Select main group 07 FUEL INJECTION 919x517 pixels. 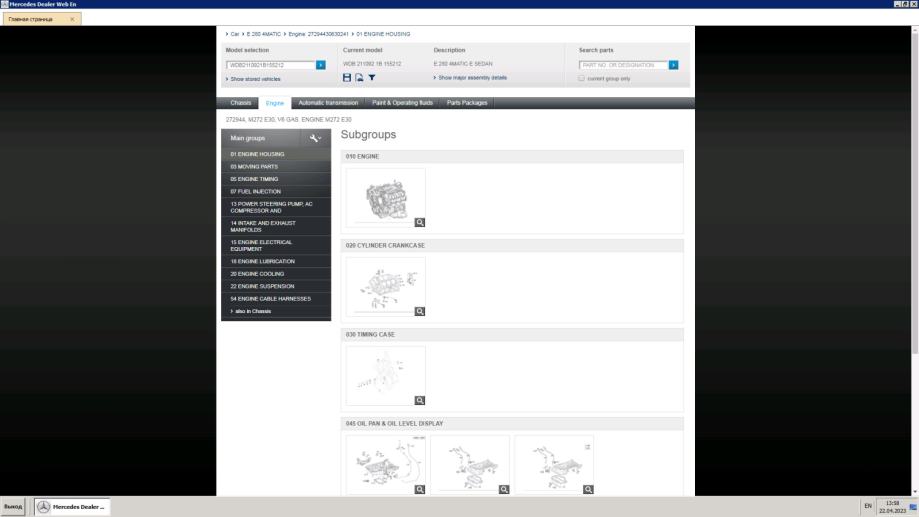pos(276,191)
